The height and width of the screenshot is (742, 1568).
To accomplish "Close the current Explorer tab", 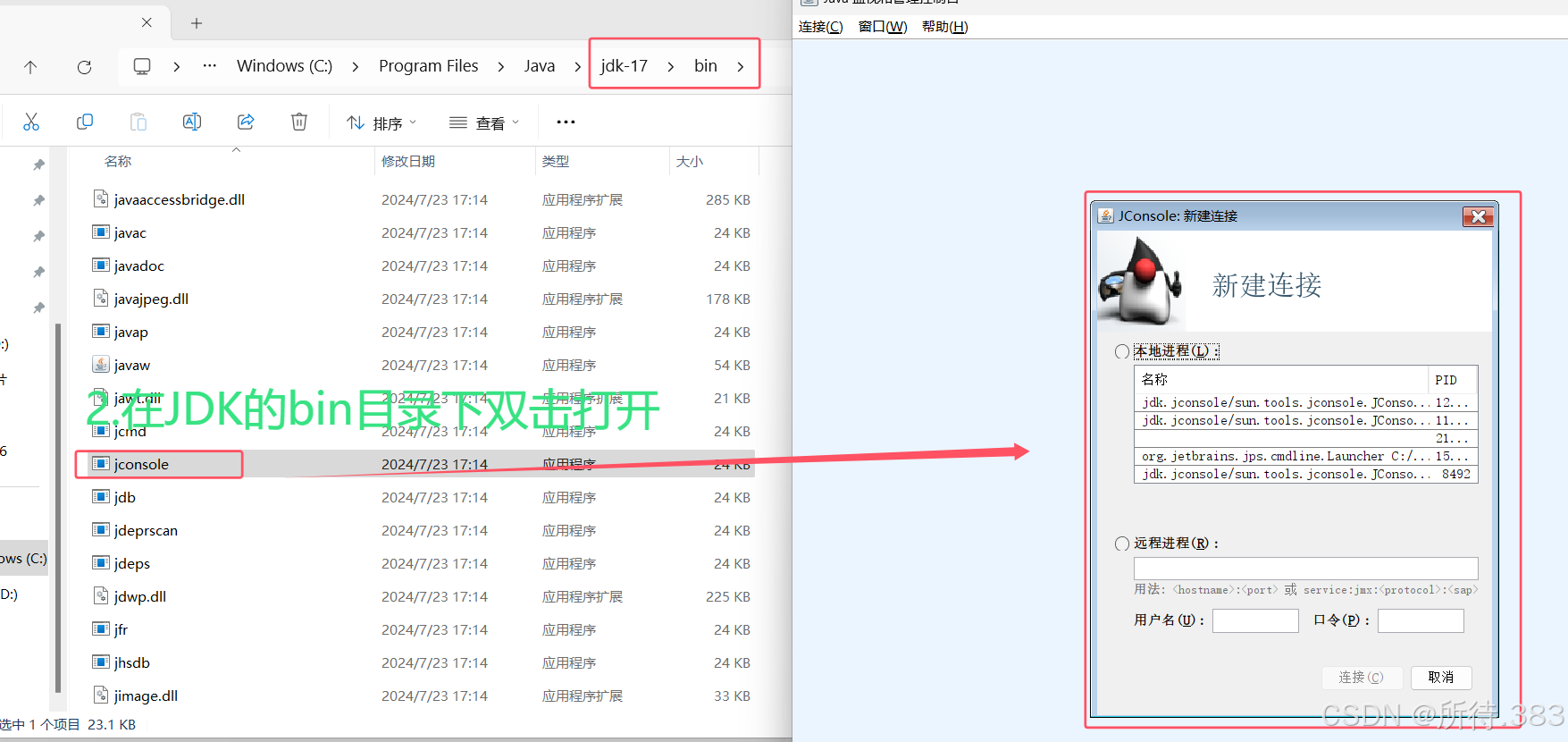I will click(147, 22).
